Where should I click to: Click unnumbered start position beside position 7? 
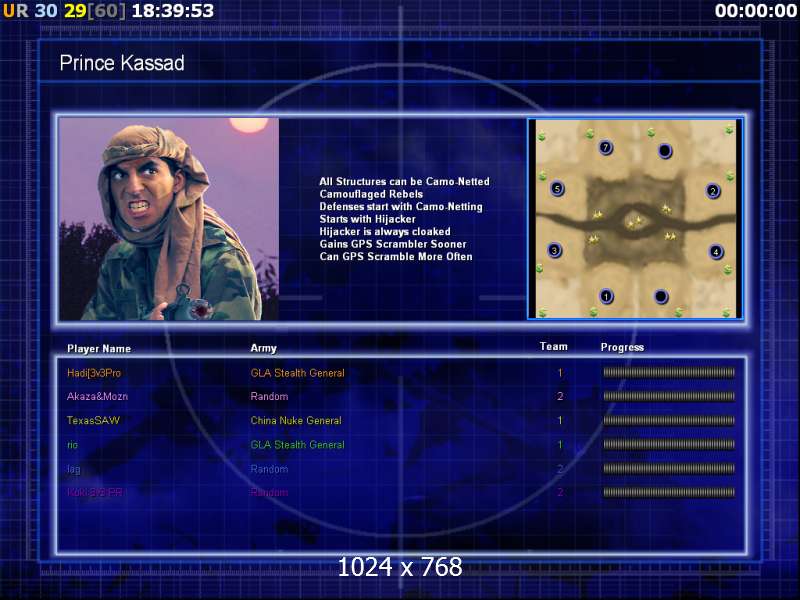pyautogui.click(x=664, y=151)
